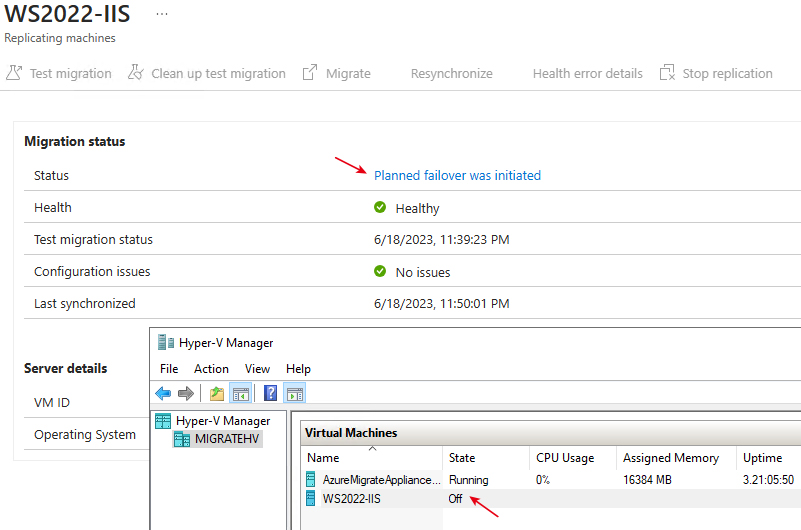This screenshot has height=530, width=801.
Task: Click the Off state of WS2022-IIS
Action: [455, 498]
